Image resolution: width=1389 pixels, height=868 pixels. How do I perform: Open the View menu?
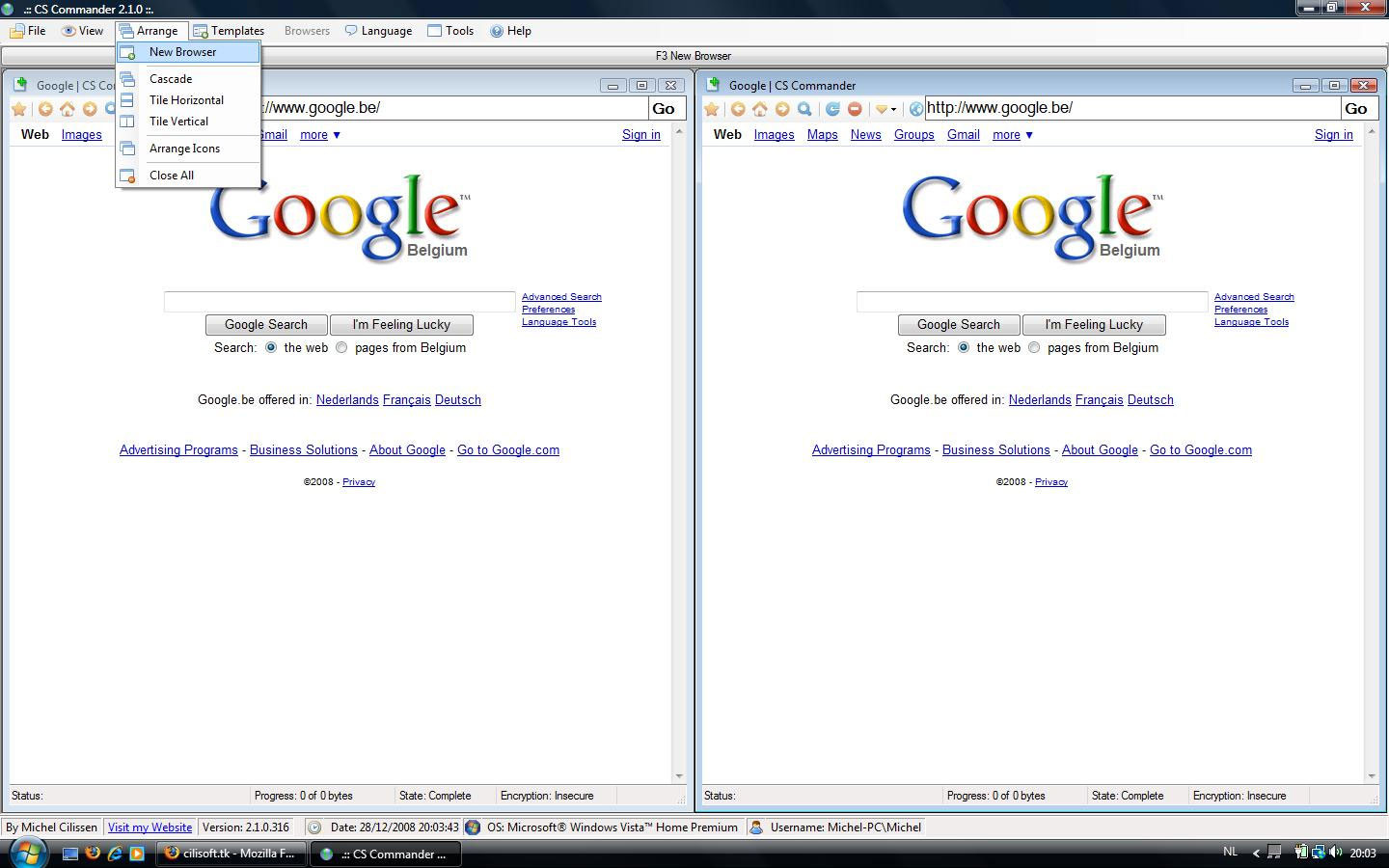coord(82,31)
